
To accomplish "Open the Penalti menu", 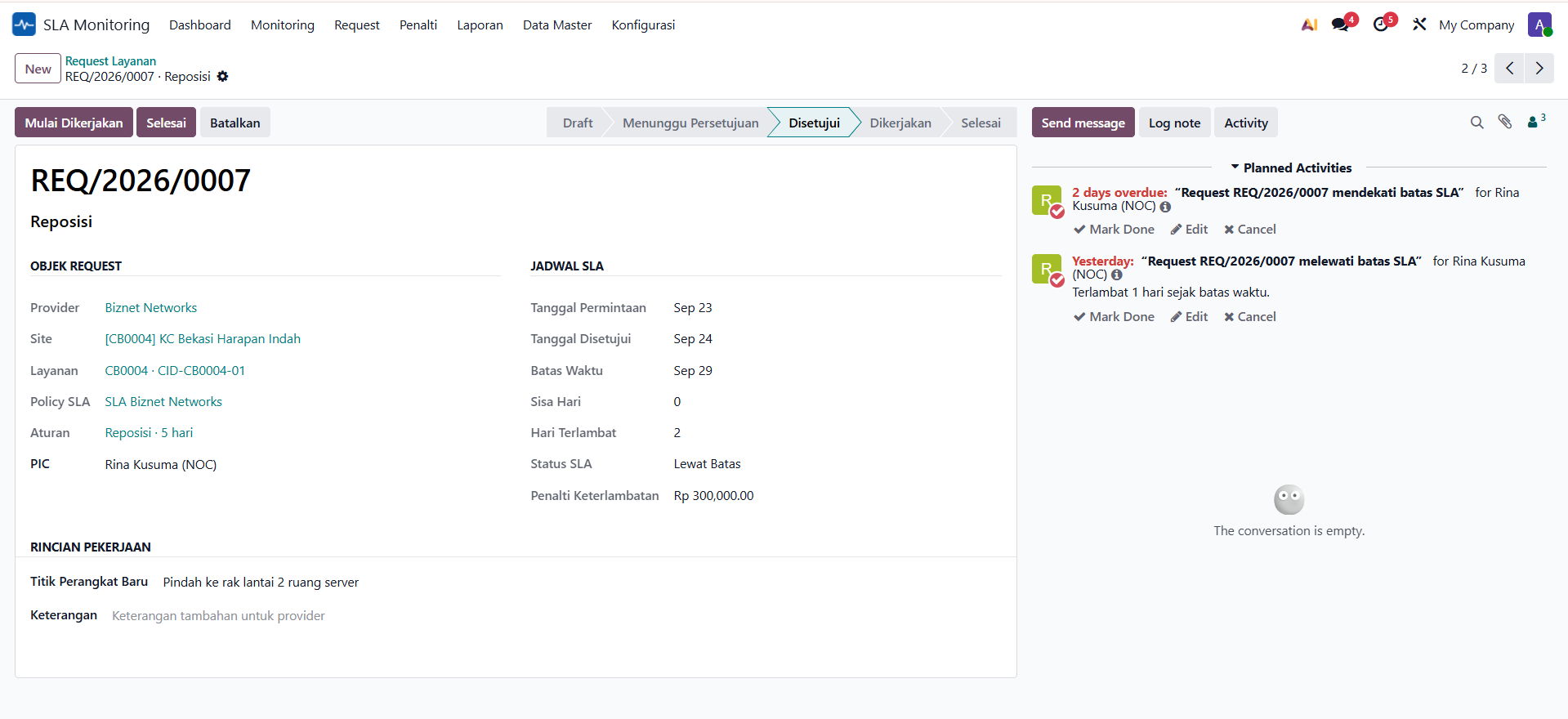I will coord(418,25).
